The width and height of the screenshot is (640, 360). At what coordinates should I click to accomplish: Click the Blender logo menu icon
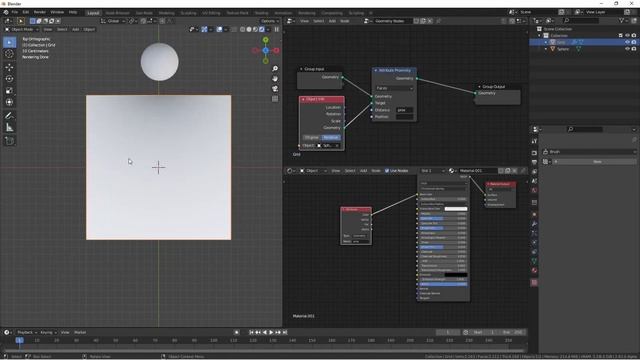[6, 12]
